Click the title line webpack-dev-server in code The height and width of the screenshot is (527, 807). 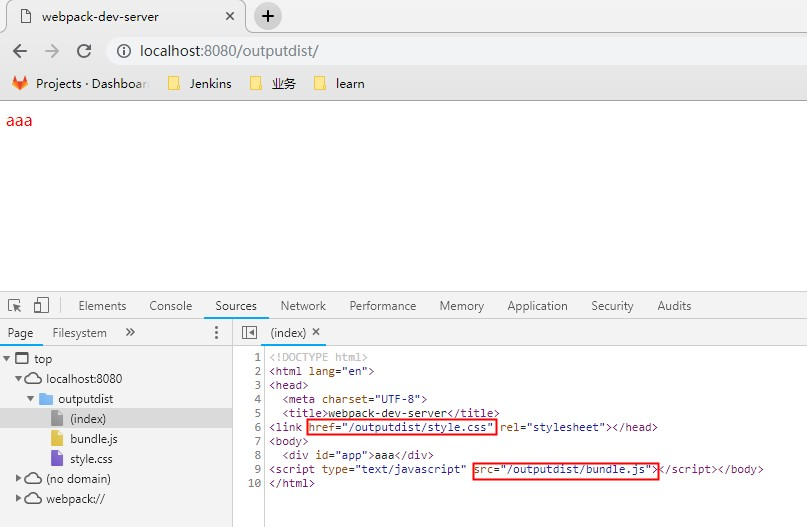coord(391,413)
